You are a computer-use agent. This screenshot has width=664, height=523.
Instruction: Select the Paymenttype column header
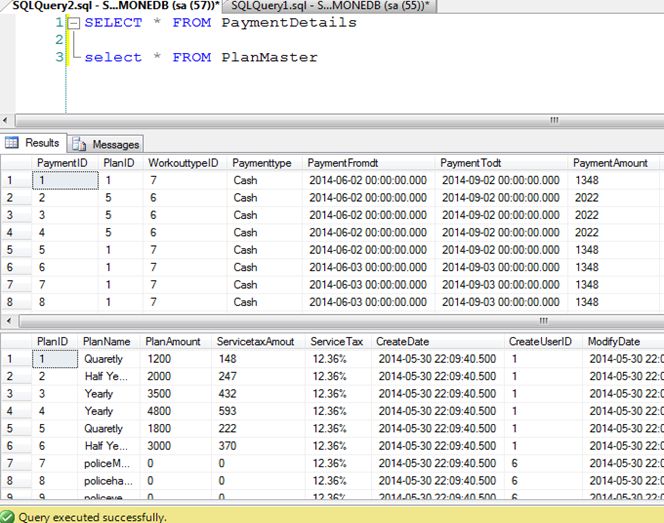pyautogui.click(x=264, y=163)
